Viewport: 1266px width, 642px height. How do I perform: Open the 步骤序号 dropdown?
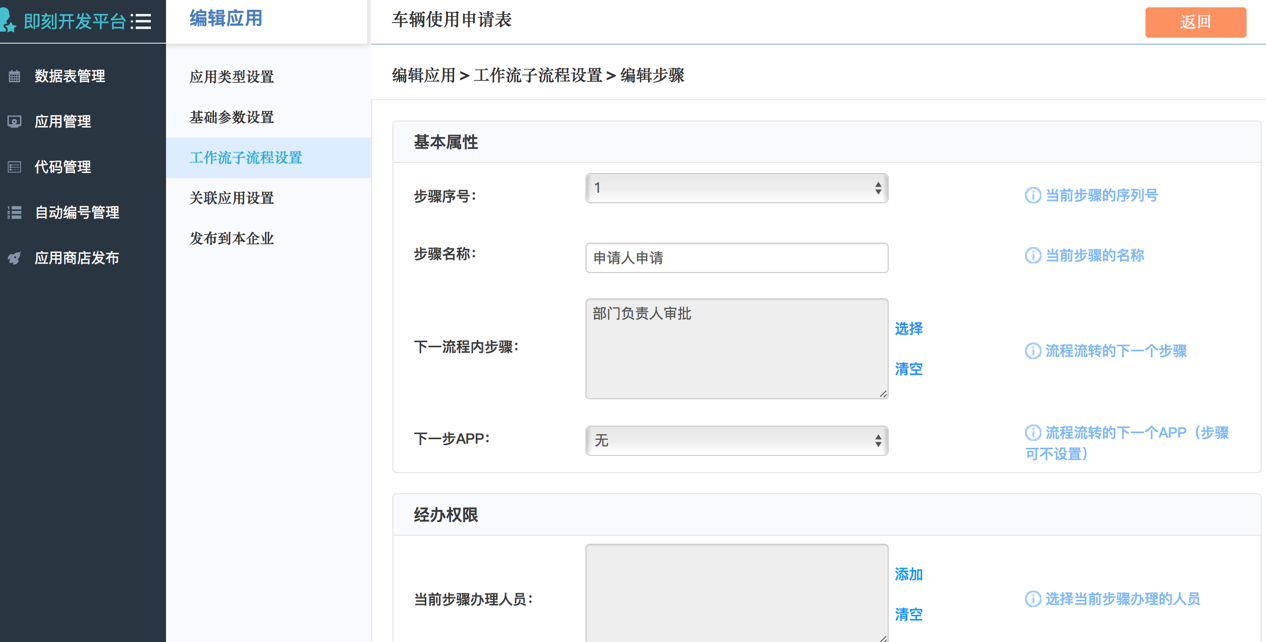[x=736, y=188]
